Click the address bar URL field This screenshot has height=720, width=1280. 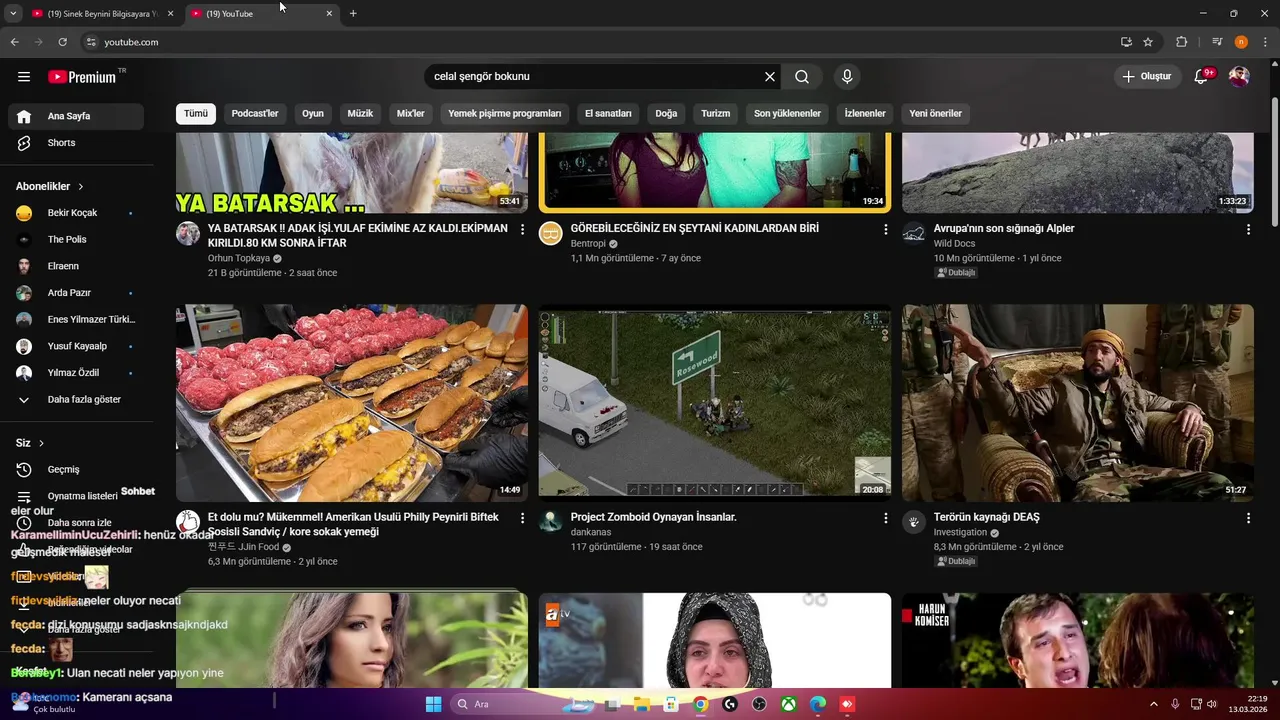point(600,42)
